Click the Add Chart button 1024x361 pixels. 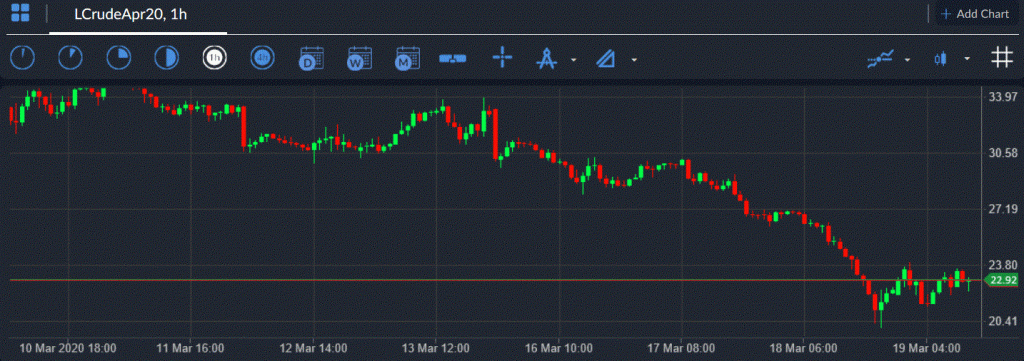(x=976, y=14)
